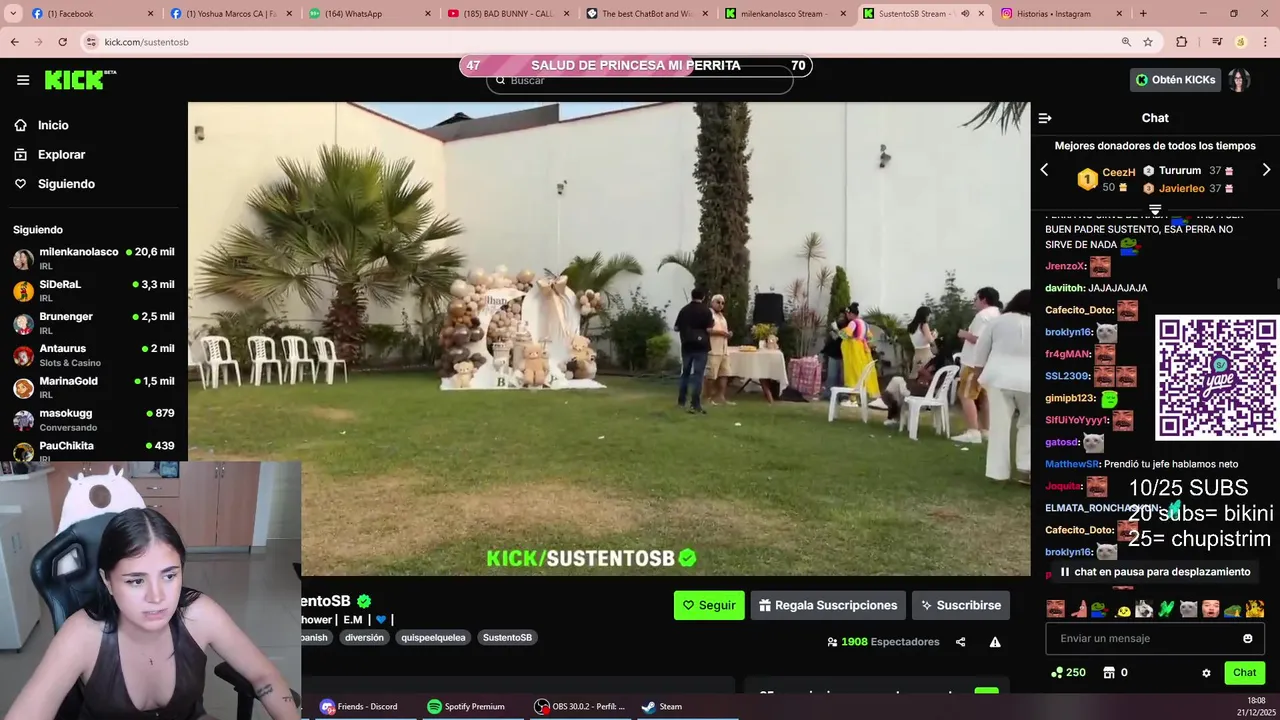
Task: Show next top donors
Action: [1266, 170]
